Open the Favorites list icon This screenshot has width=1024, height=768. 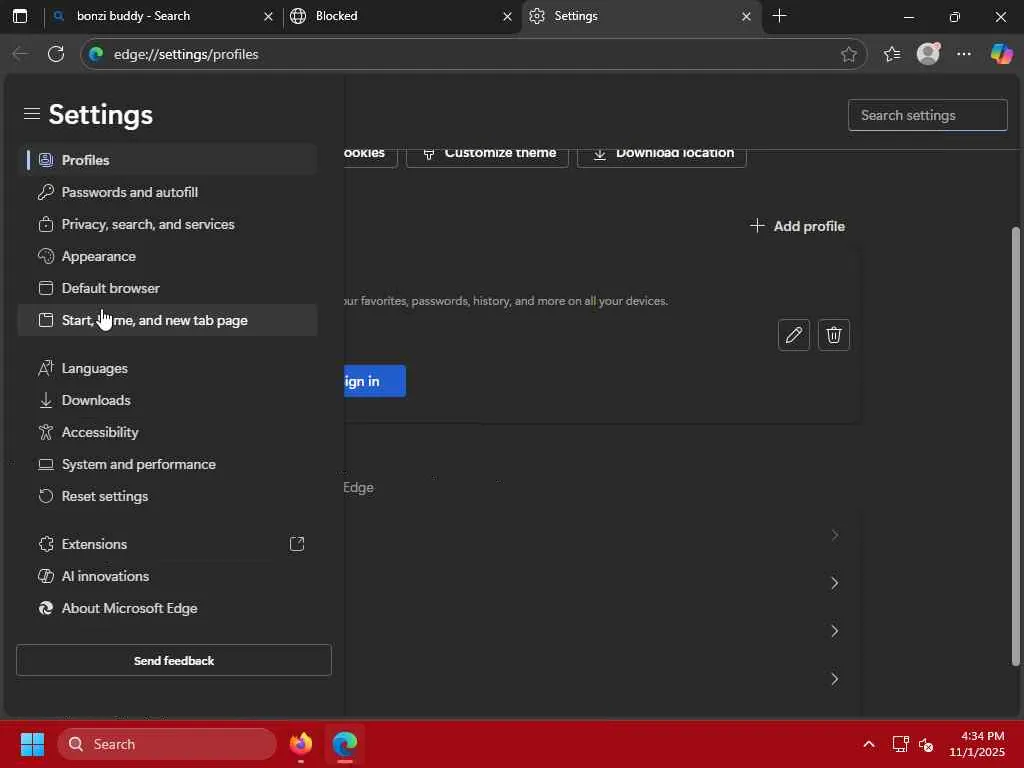tap(892, 54)
